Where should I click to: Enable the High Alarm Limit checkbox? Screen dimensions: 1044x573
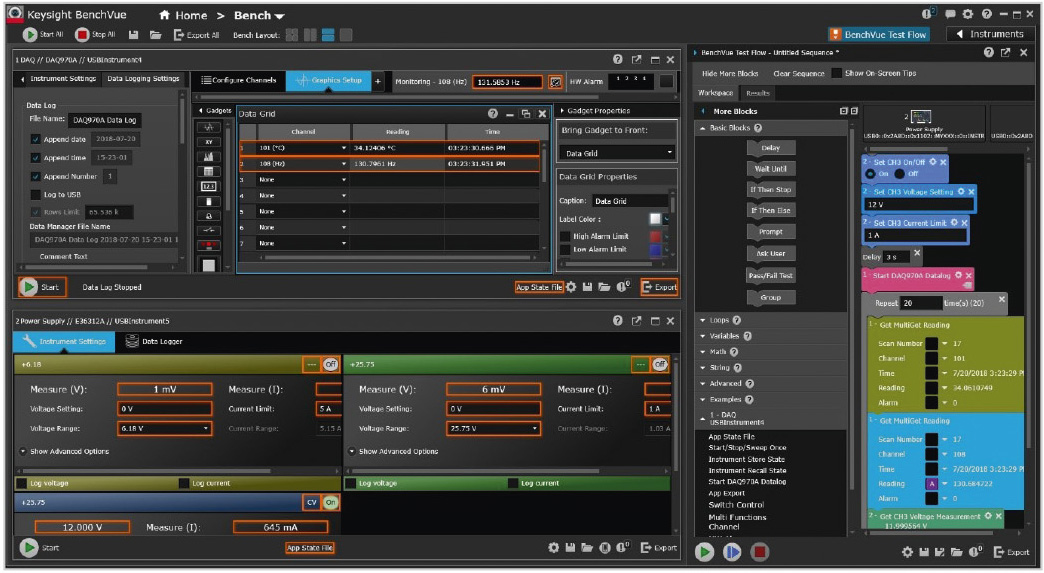565,236
